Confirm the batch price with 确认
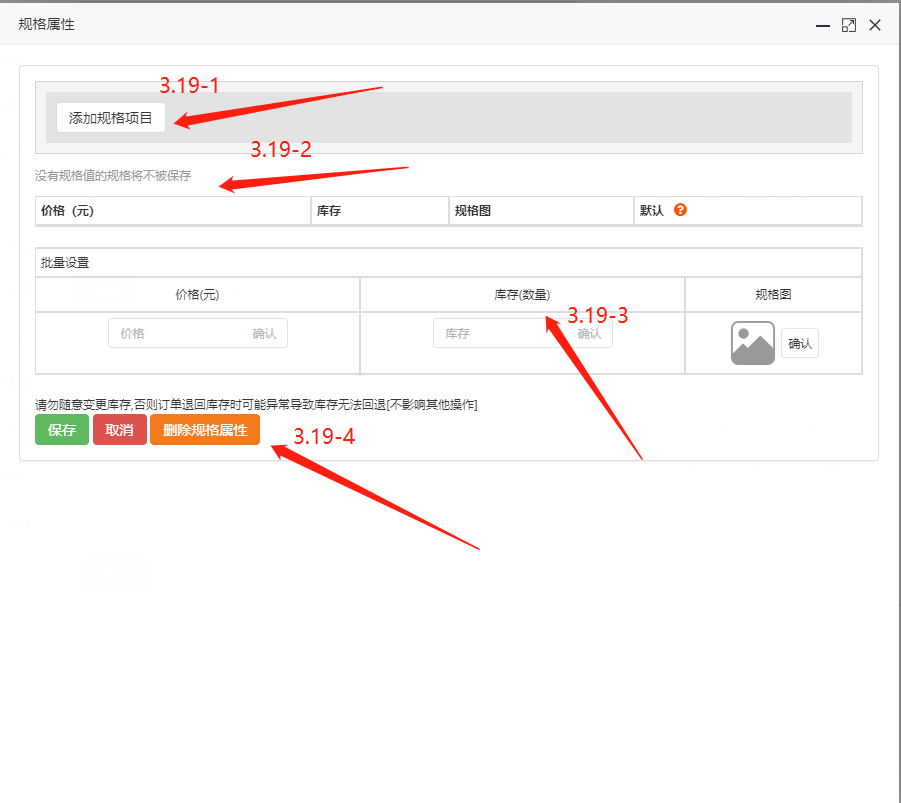This screenshot has height=803, width=901. click(x=265, y=334)
